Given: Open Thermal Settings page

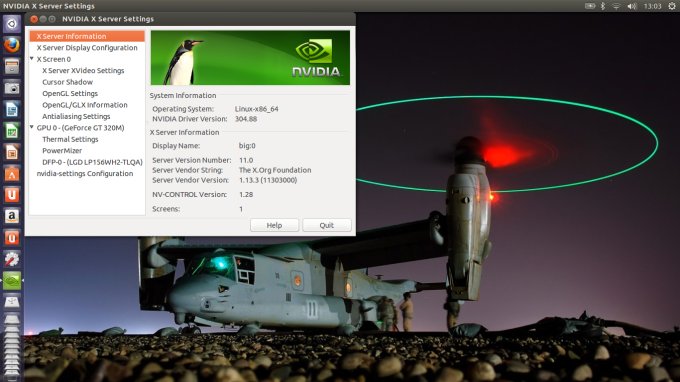Looking at the screenshot, I should 70,139.
